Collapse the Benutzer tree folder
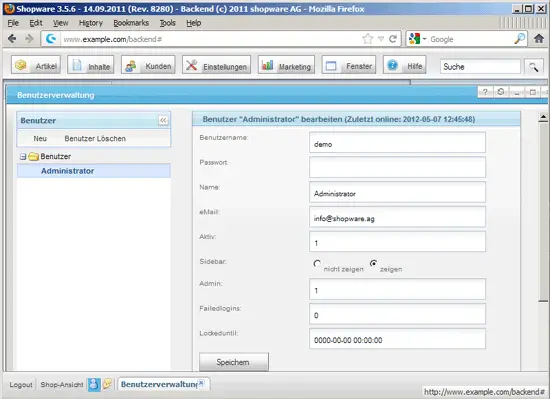The height and width of the screenshot is (399, 550). coord(23,157)
